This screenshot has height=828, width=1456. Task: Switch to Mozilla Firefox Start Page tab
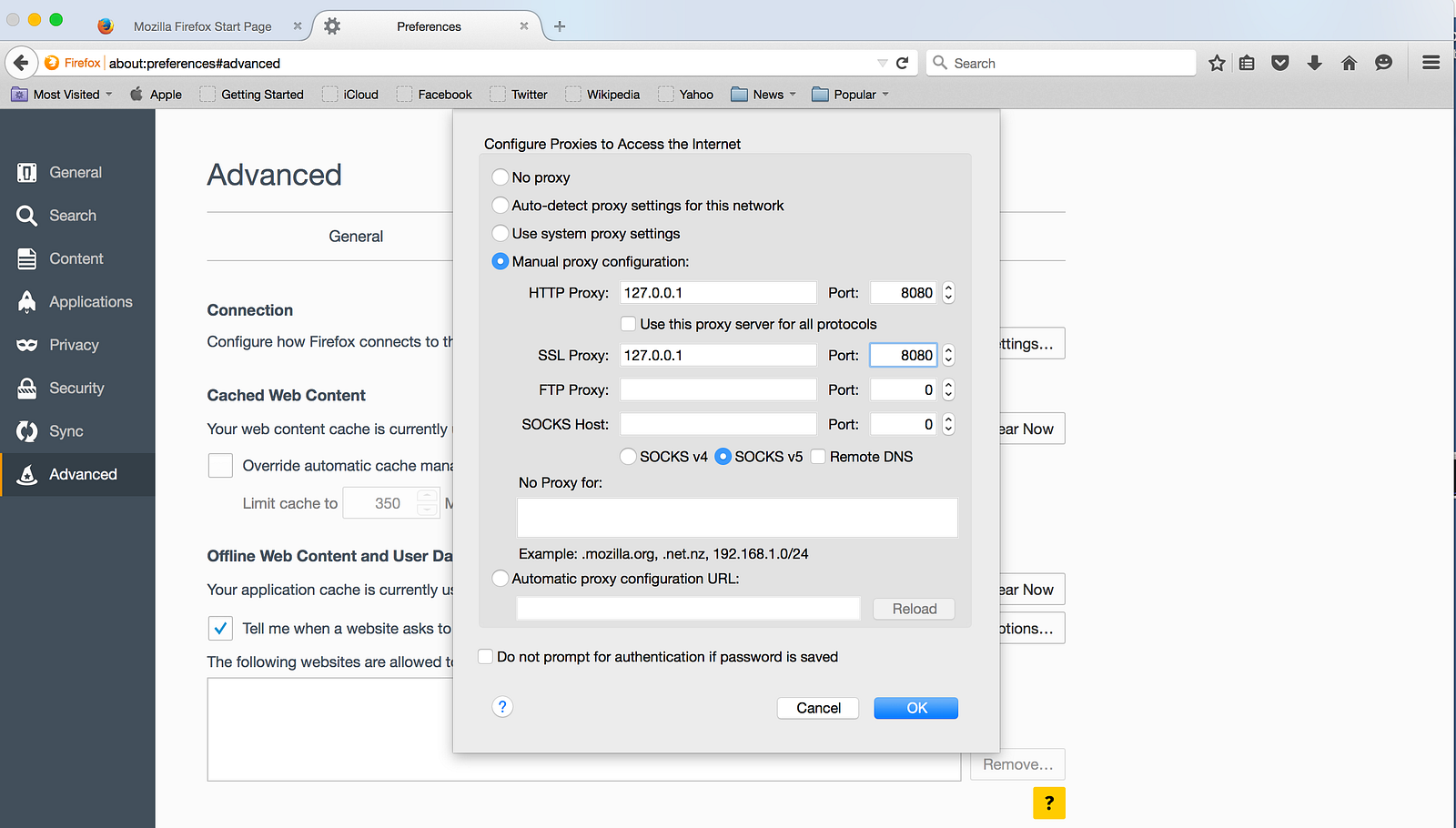click(202, 26)
